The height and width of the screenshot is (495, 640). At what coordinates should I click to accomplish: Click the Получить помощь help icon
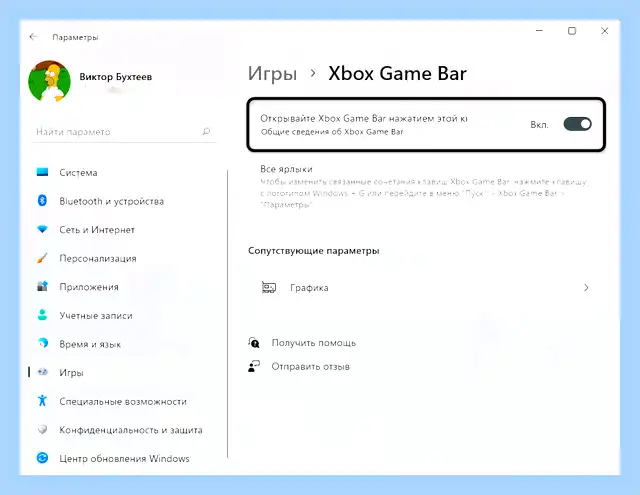254,342
